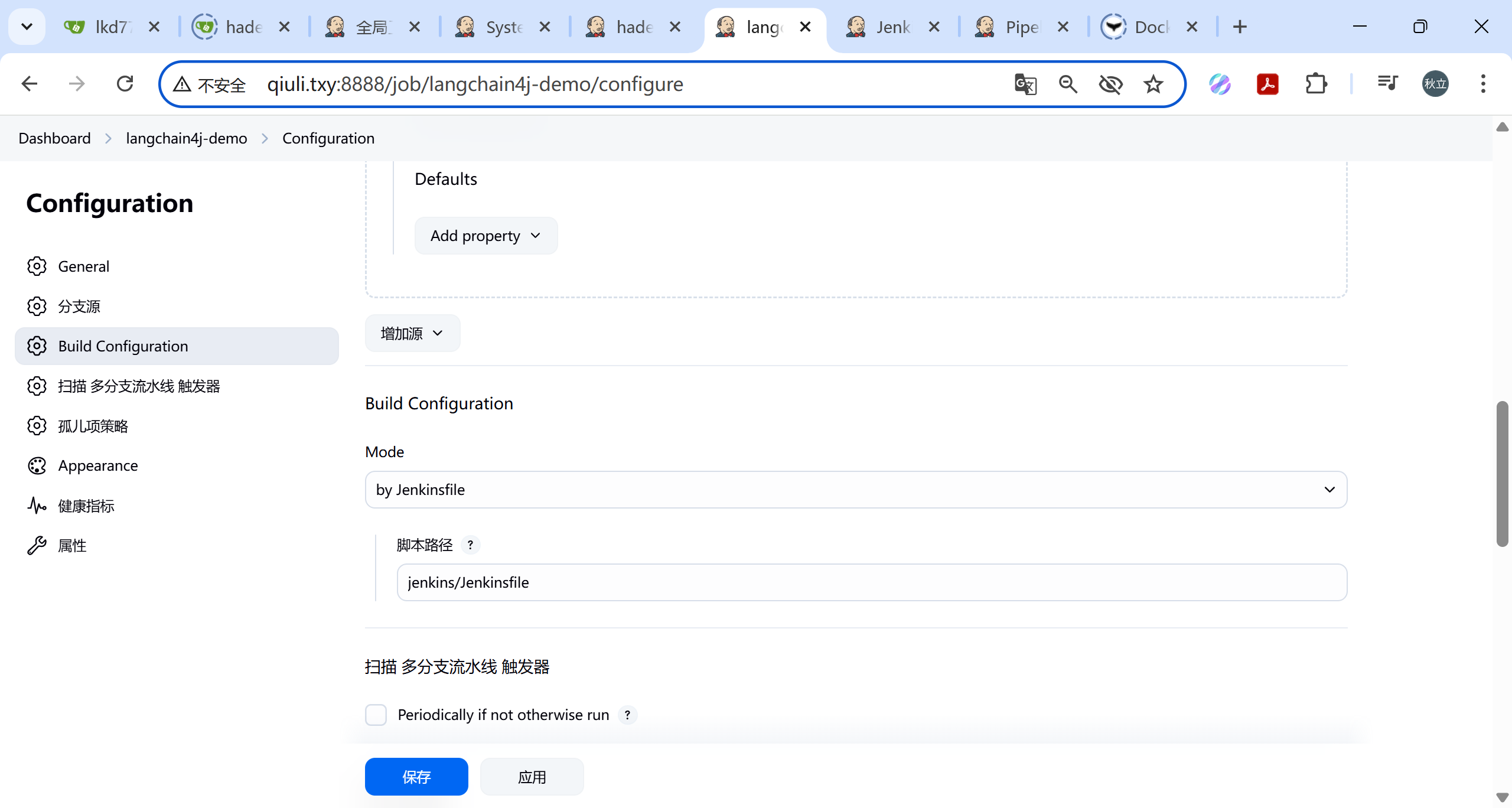Click the blue 保存 save button
The width and height of the screenshot is (1512, 808).
click(416, 777)
